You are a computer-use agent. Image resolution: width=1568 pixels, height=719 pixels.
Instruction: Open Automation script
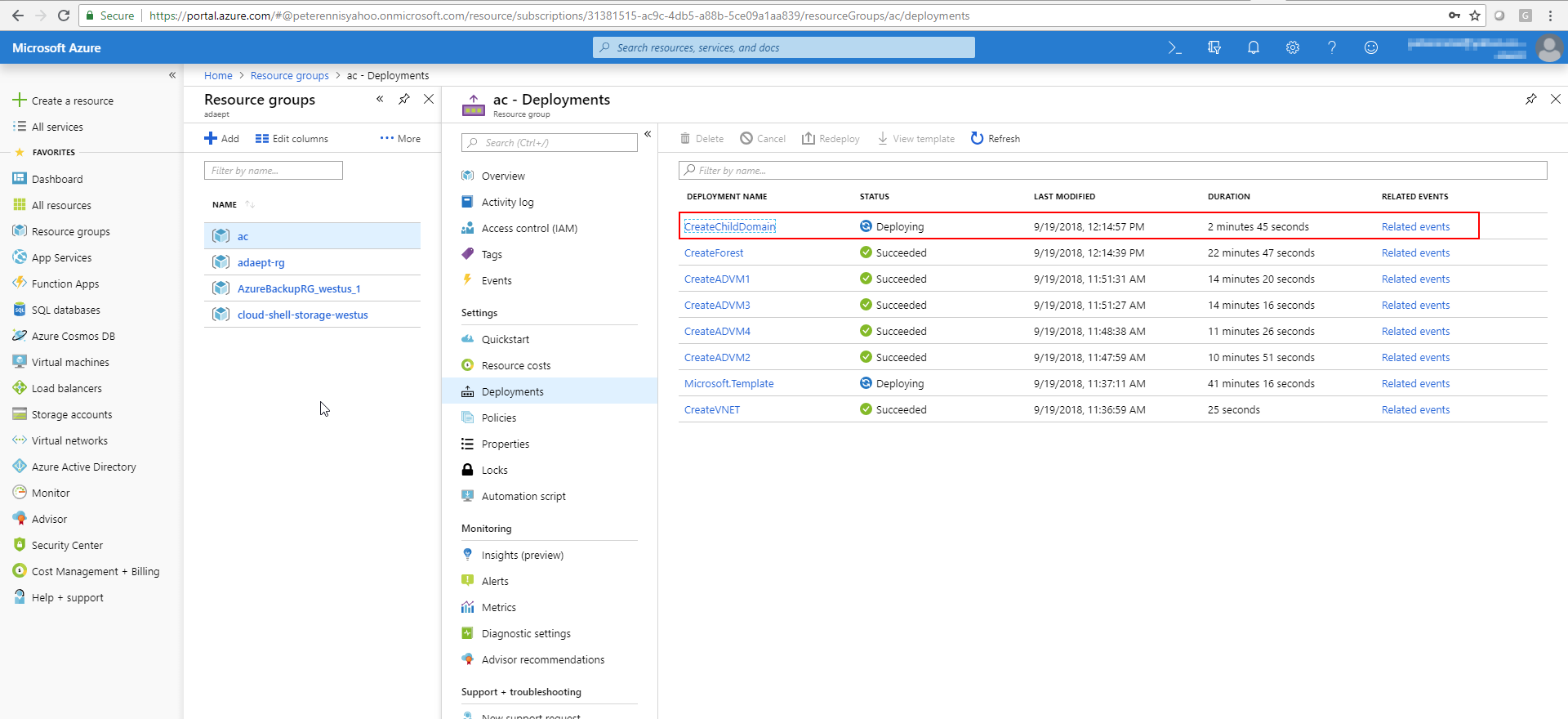point(523,496)
